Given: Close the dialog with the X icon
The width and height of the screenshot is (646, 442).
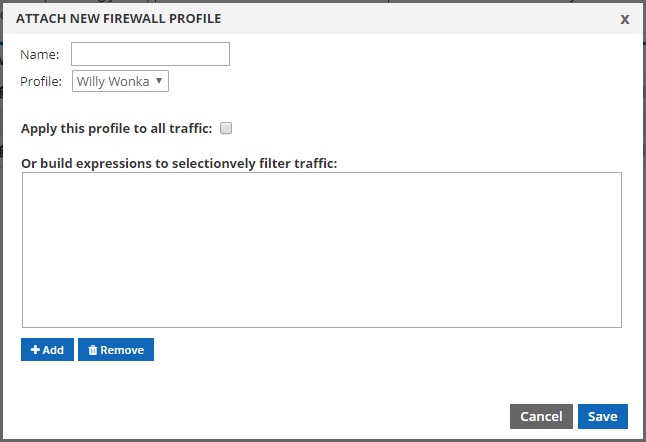Looking at the screenshot, I should pos(625,19).
